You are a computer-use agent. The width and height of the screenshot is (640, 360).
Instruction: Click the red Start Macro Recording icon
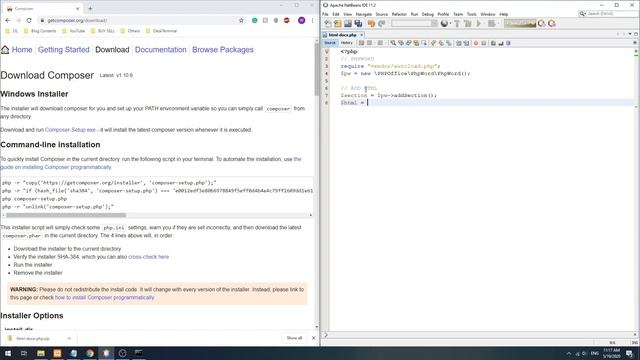click(x=476, y=43)
